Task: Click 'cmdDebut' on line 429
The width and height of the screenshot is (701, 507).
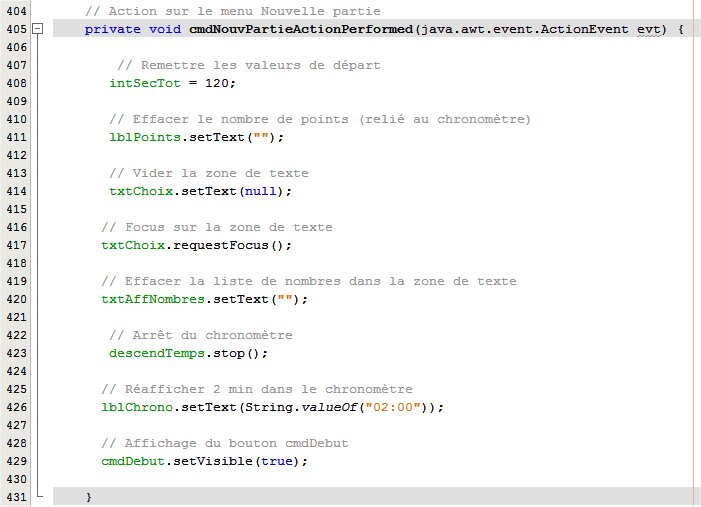Action: click(x=133, y=461)
